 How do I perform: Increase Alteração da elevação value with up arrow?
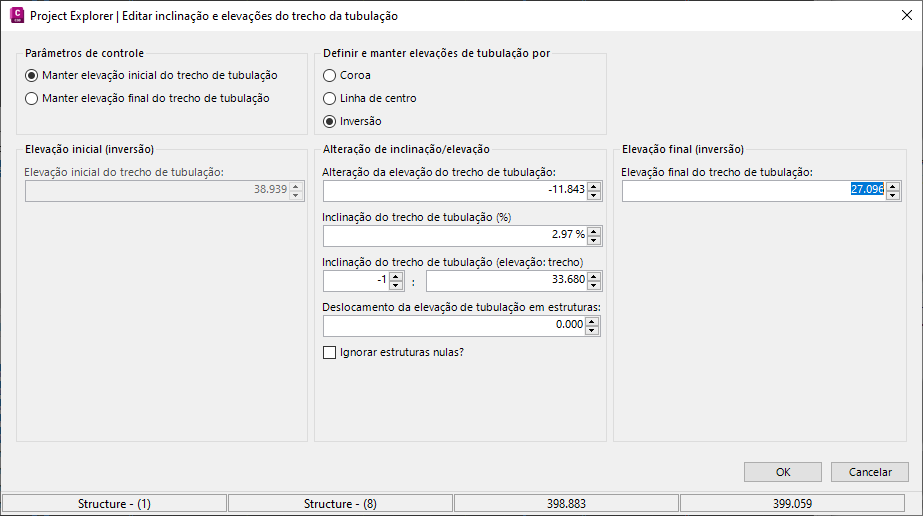[594, 186]
